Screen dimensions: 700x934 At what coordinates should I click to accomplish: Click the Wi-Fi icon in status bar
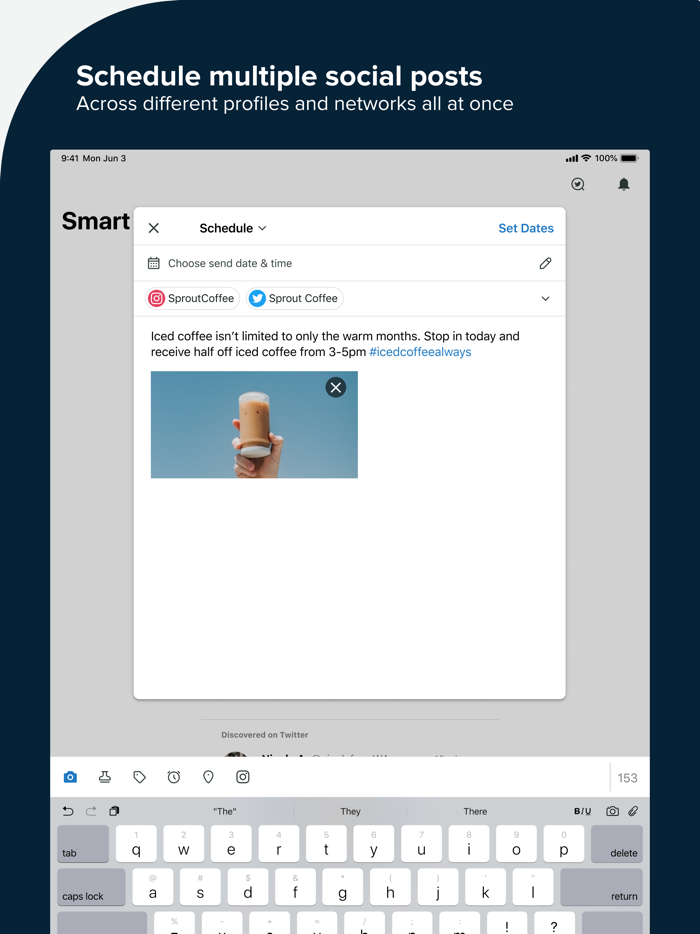coord(586,158)
